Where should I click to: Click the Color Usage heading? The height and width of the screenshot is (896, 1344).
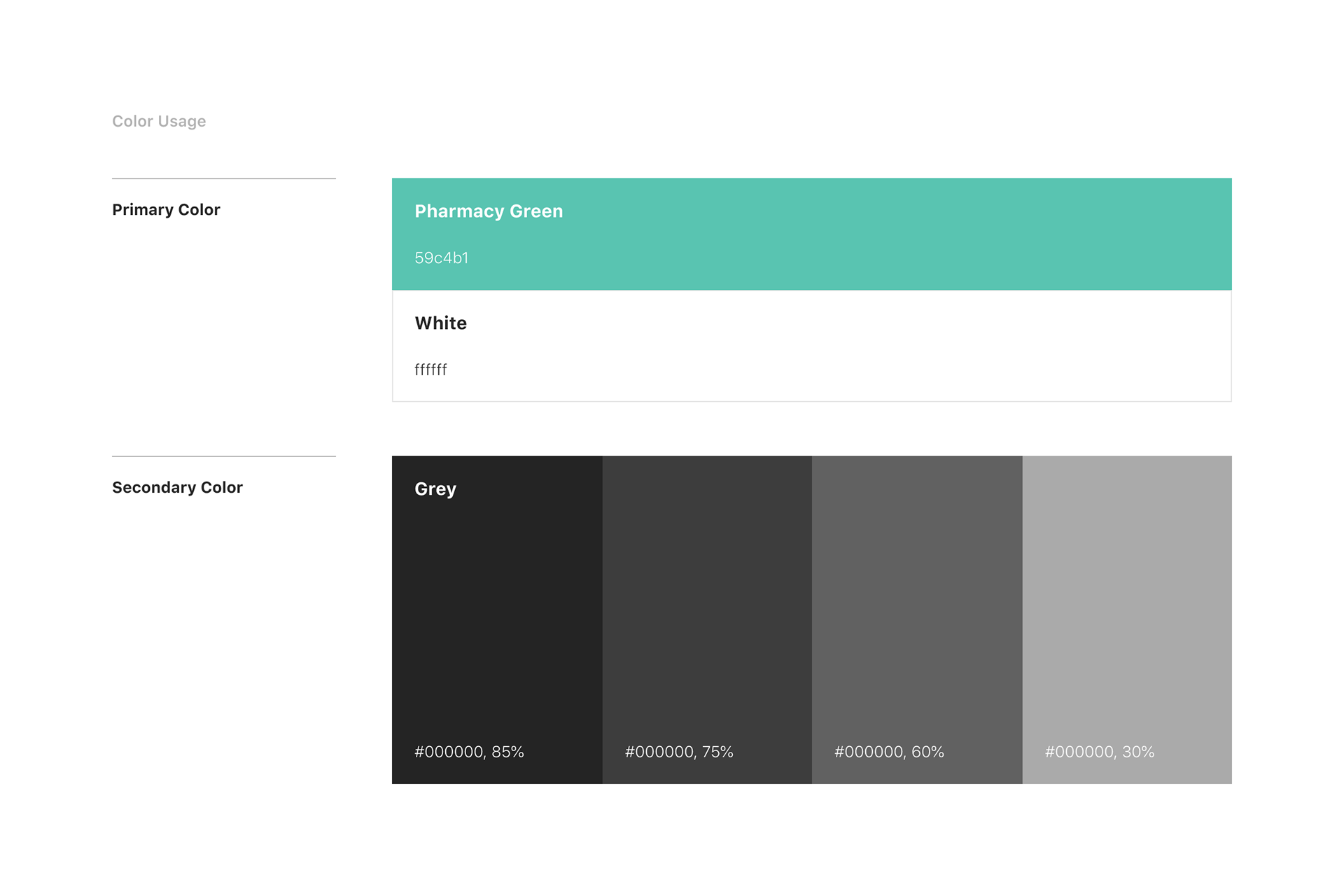pos(159,121)
